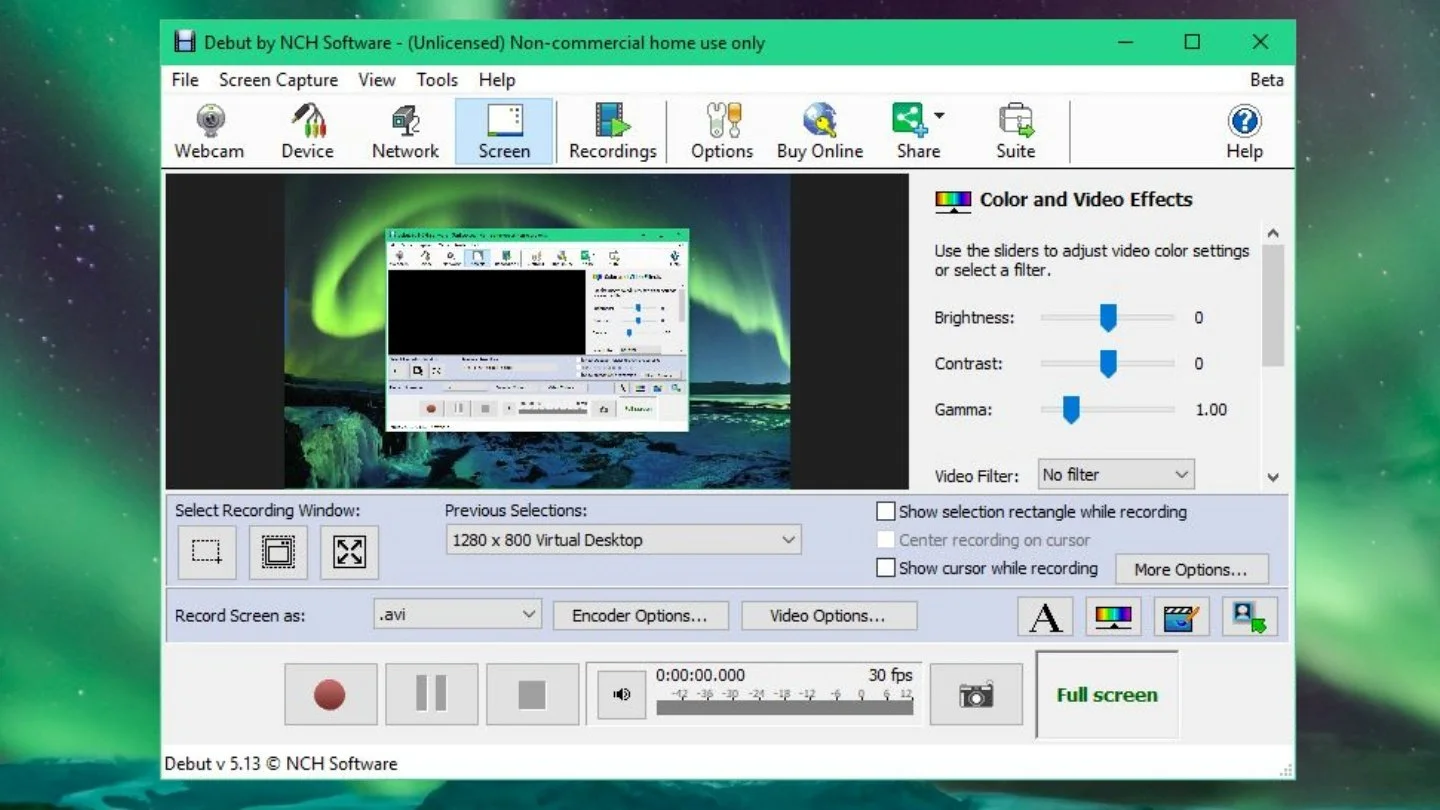
Task: Take a snapshot with the camera icon
Action: (976, 694)
